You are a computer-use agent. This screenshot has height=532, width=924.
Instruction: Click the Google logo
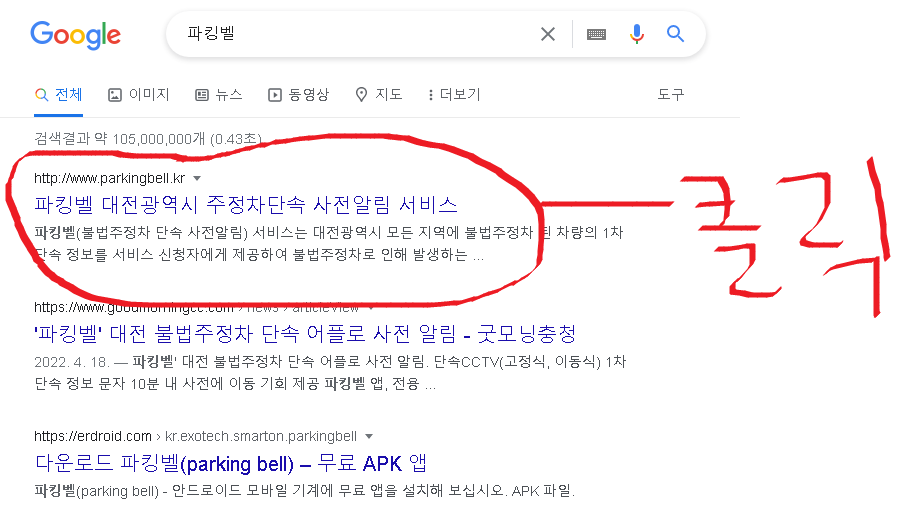click(x=75, y=35)
